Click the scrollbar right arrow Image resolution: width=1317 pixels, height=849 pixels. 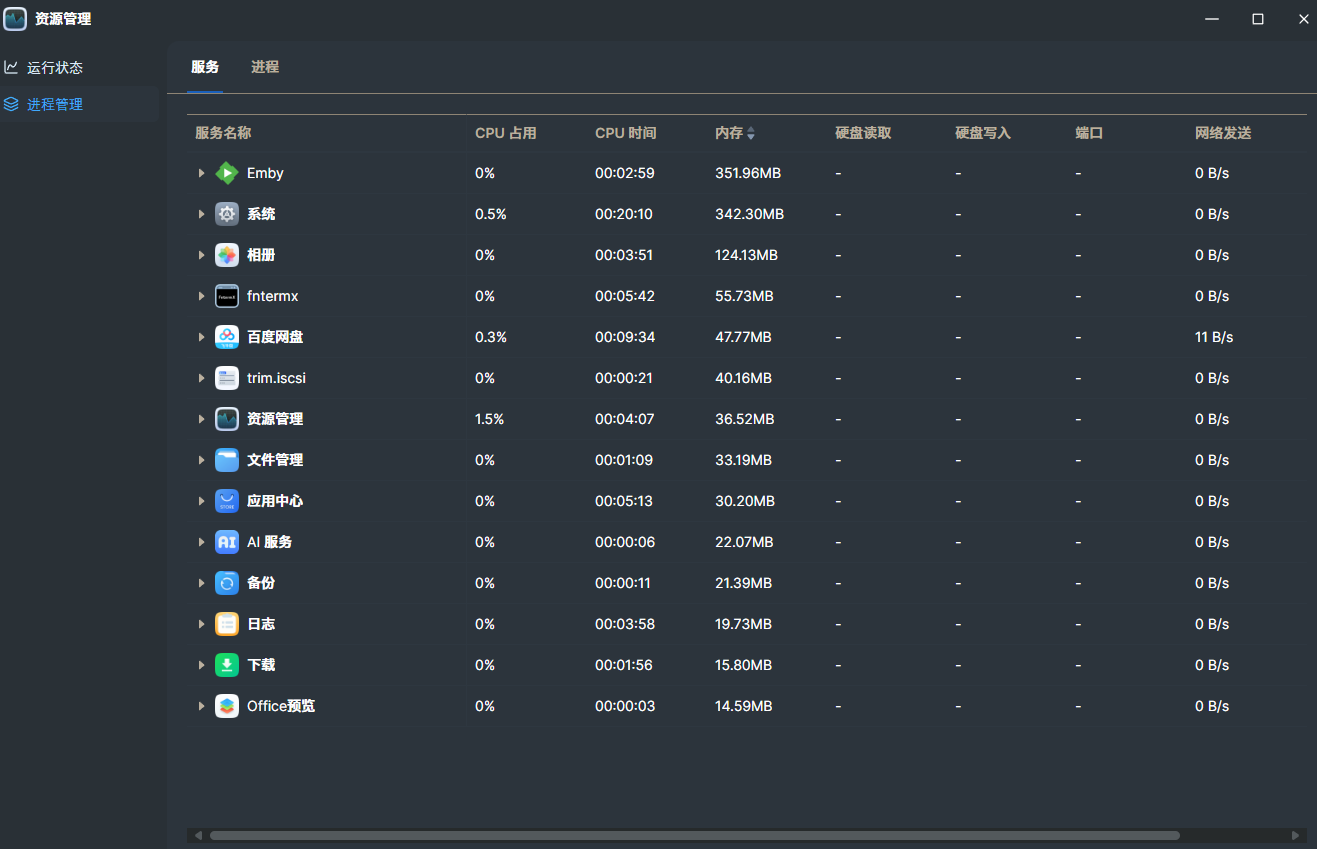click(1296, 835)
